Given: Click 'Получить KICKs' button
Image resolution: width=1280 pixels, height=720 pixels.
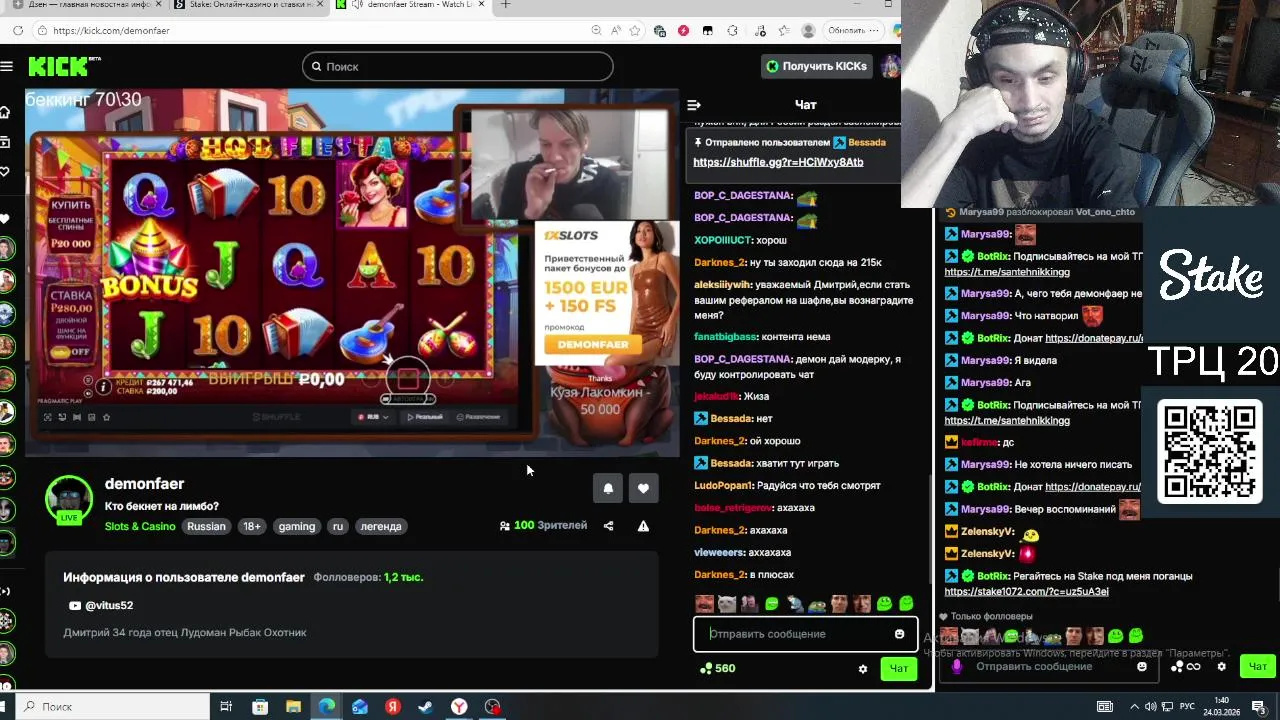Looking at the screenshot, I should (x=817, y=66).
